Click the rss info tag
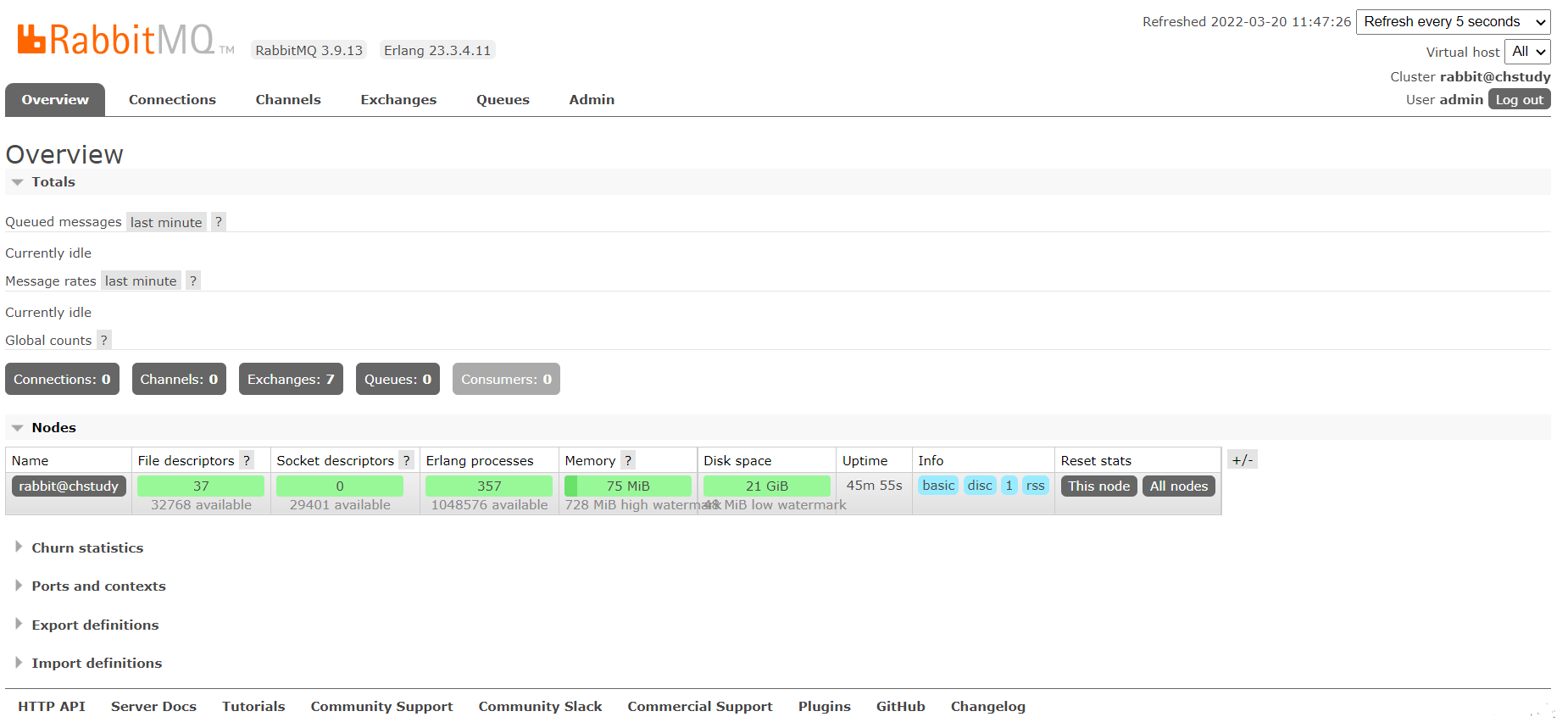 [x=1035, y=485]
